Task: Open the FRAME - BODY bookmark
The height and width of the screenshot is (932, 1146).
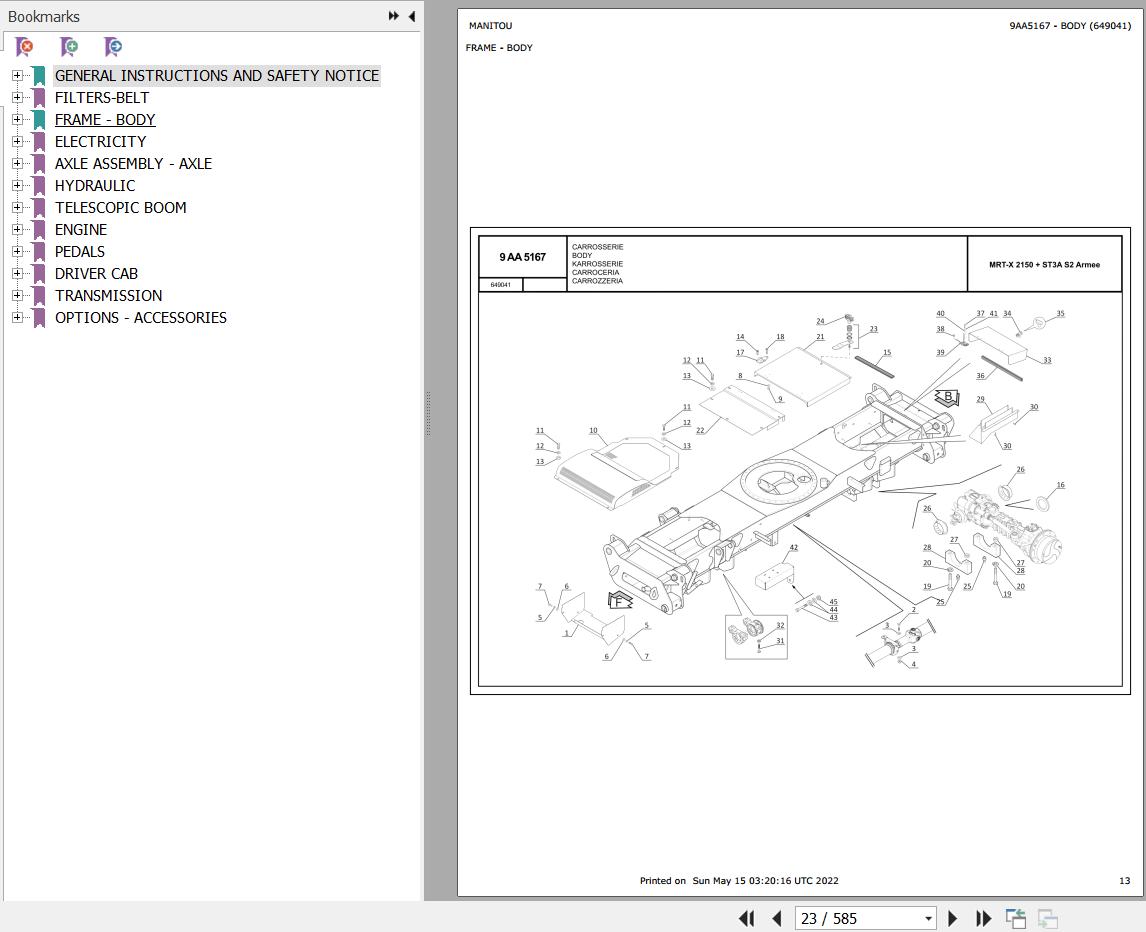Action: pyautogui.click(x=105, y=120)
